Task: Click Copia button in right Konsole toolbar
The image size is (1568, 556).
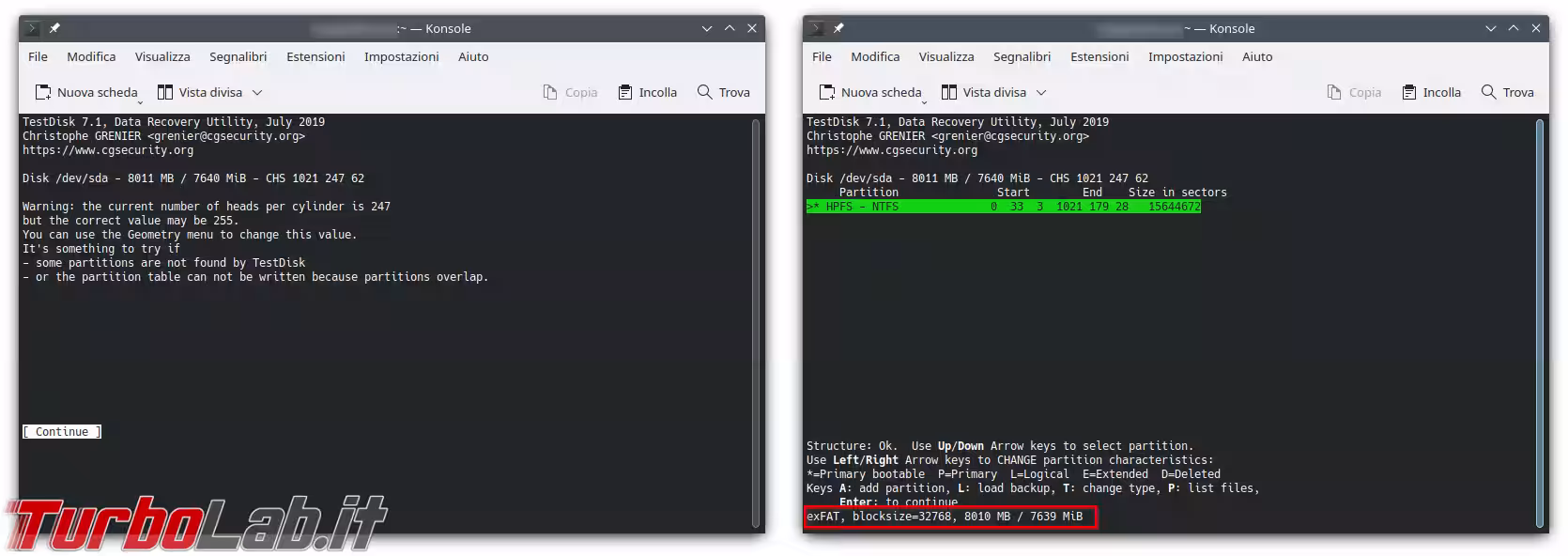Action: pos(1354,92)
